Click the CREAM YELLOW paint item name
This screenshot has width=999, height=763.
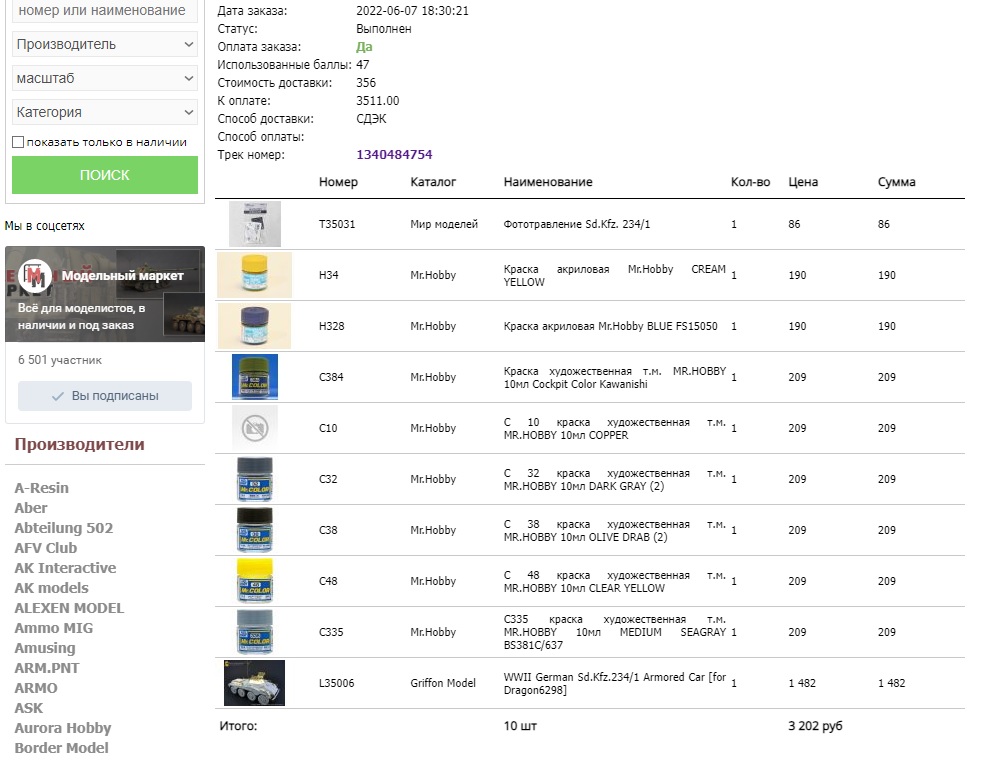614,275
